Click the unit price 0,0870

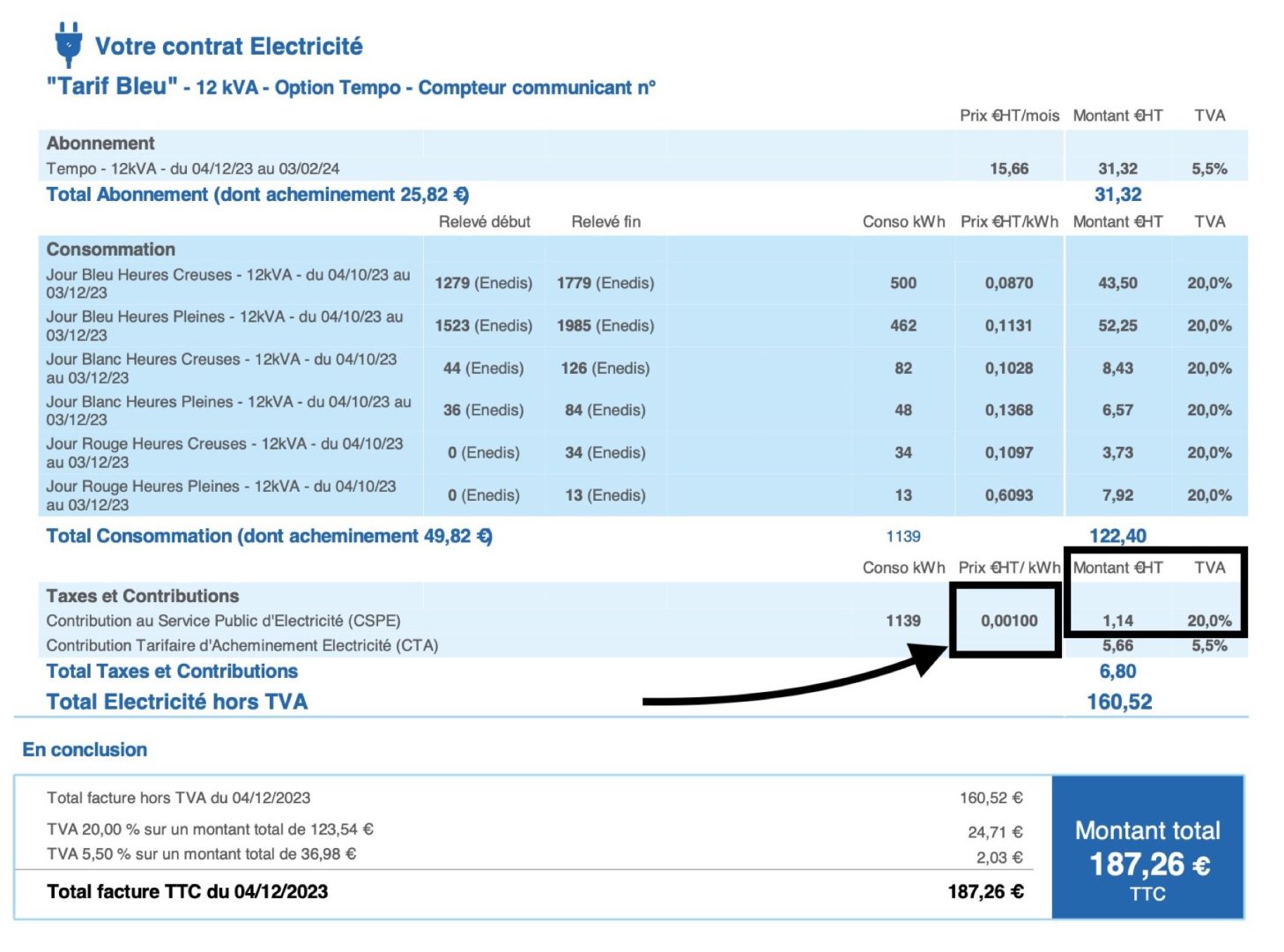[x=1009, y=283]
